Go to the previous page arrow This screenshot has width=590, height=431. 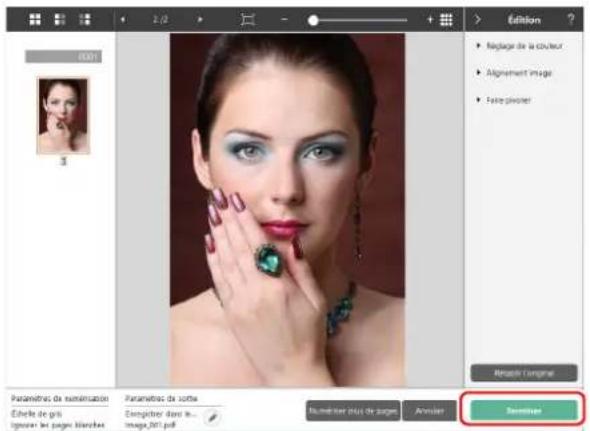(123, 20)
